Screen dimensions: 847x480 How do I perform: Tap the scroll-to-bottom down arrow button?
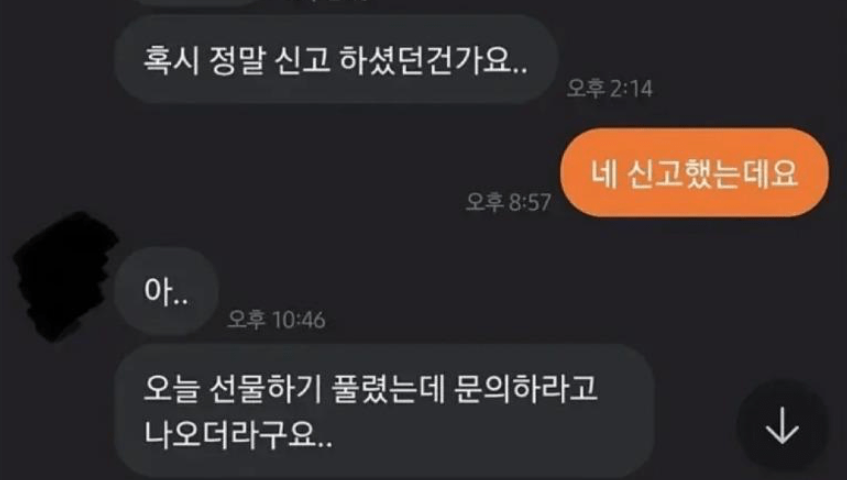[782, 427]
